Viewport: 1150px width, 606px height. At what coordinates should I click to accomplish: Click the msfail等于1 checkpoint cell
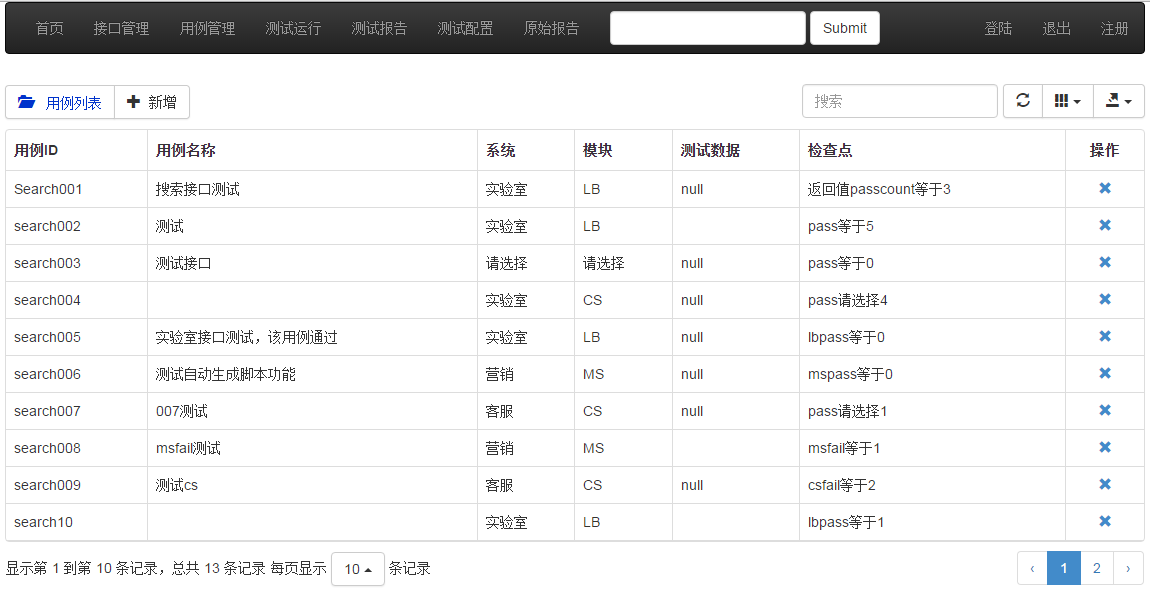click(x=932, y=448)
